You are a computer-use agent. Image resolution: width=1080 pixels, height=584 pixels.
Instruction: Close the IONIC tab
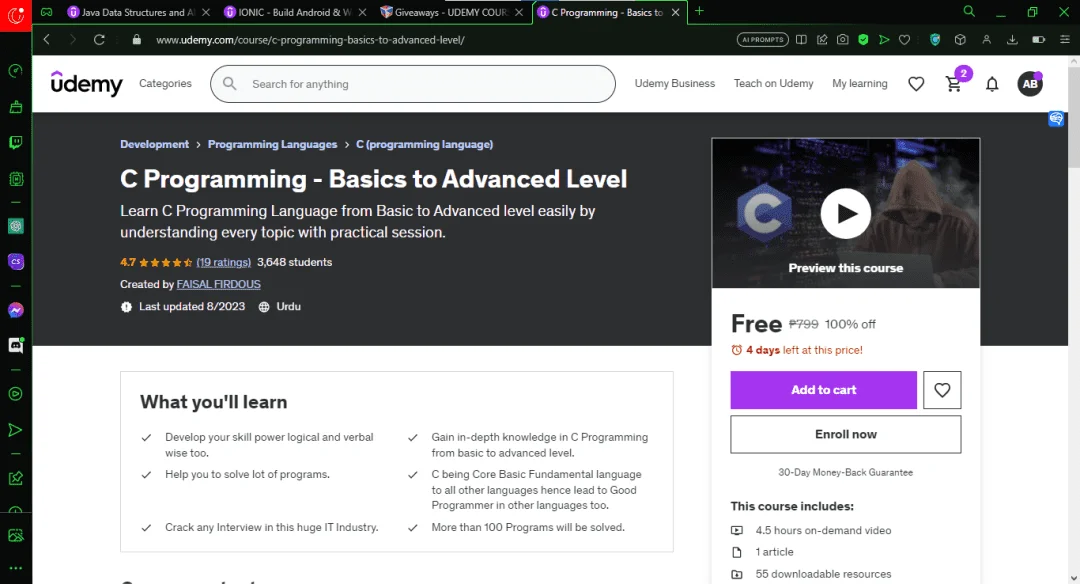click(362, 12)
